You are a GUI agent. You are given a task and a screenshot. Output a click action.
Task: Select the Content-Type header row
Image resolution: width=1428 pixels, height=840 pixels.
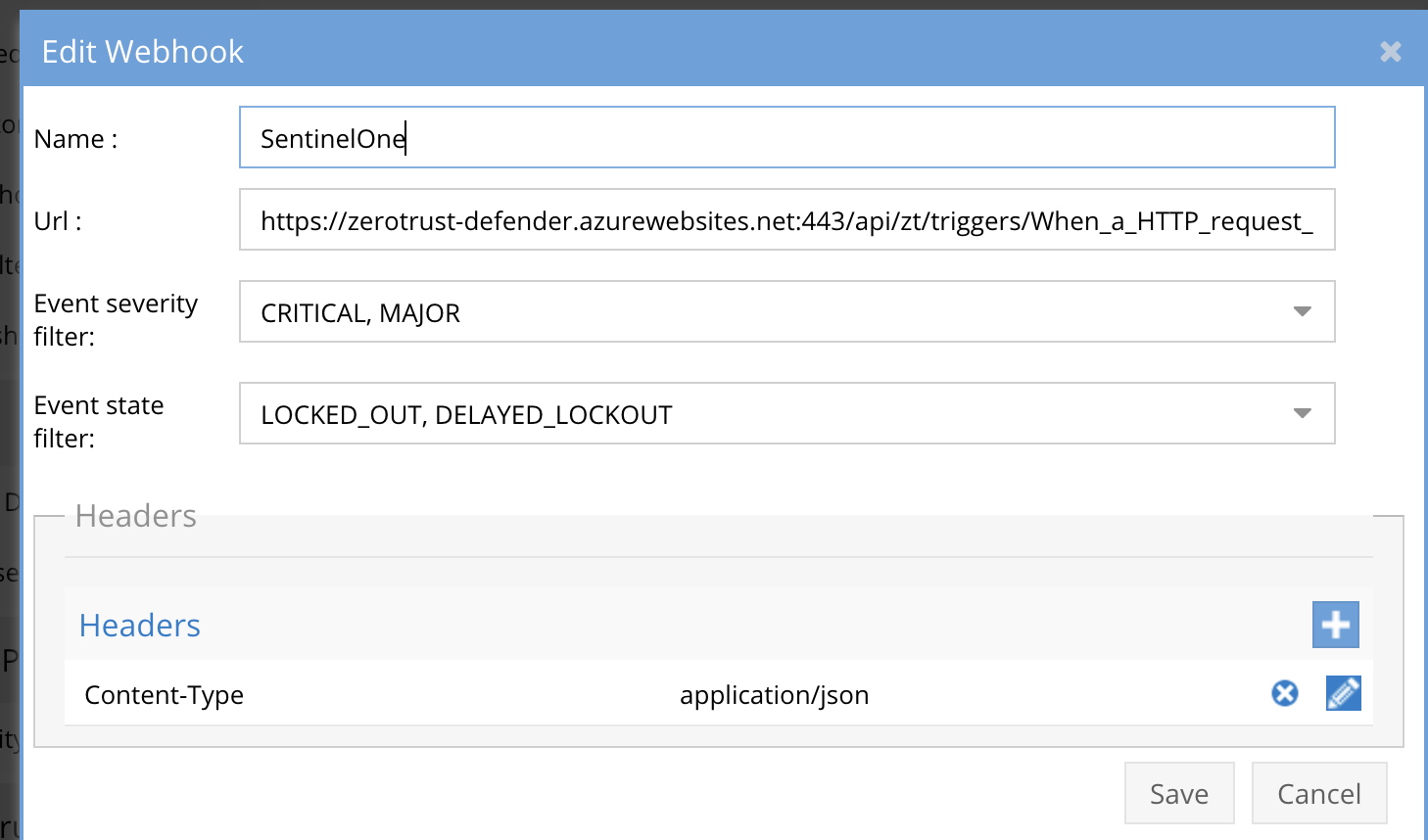tap(164, 694)
